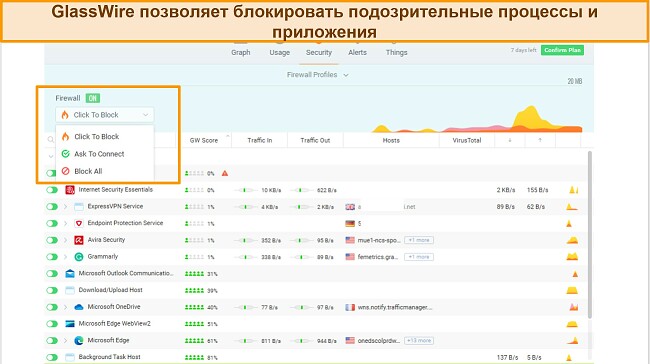Expand the Grammarly row
Image resolution: width=650 pixels, height=364 pixels.
click(65, 257)
